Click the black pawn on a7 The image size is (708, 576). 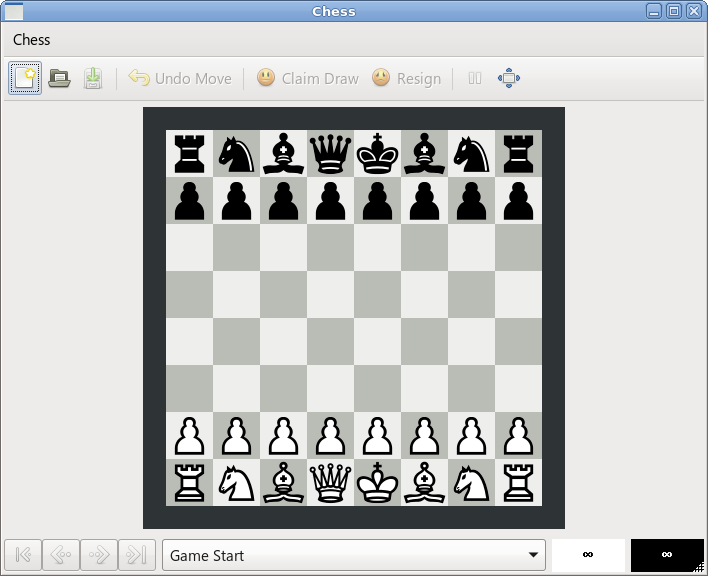190,200
